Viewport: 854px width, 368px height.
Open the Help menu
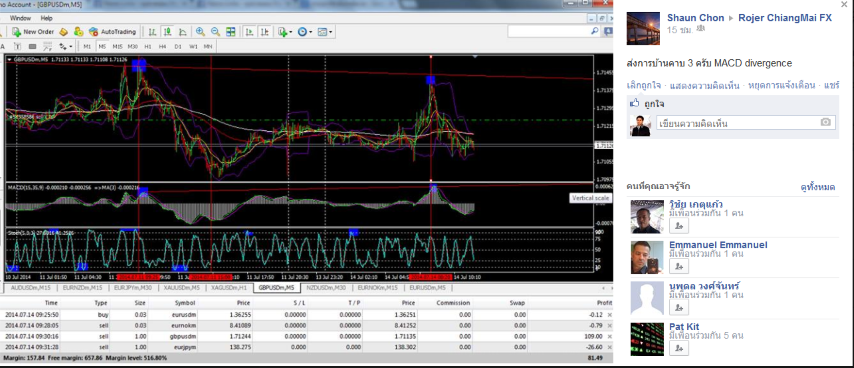pyautogui.click(x=47, y=18)
